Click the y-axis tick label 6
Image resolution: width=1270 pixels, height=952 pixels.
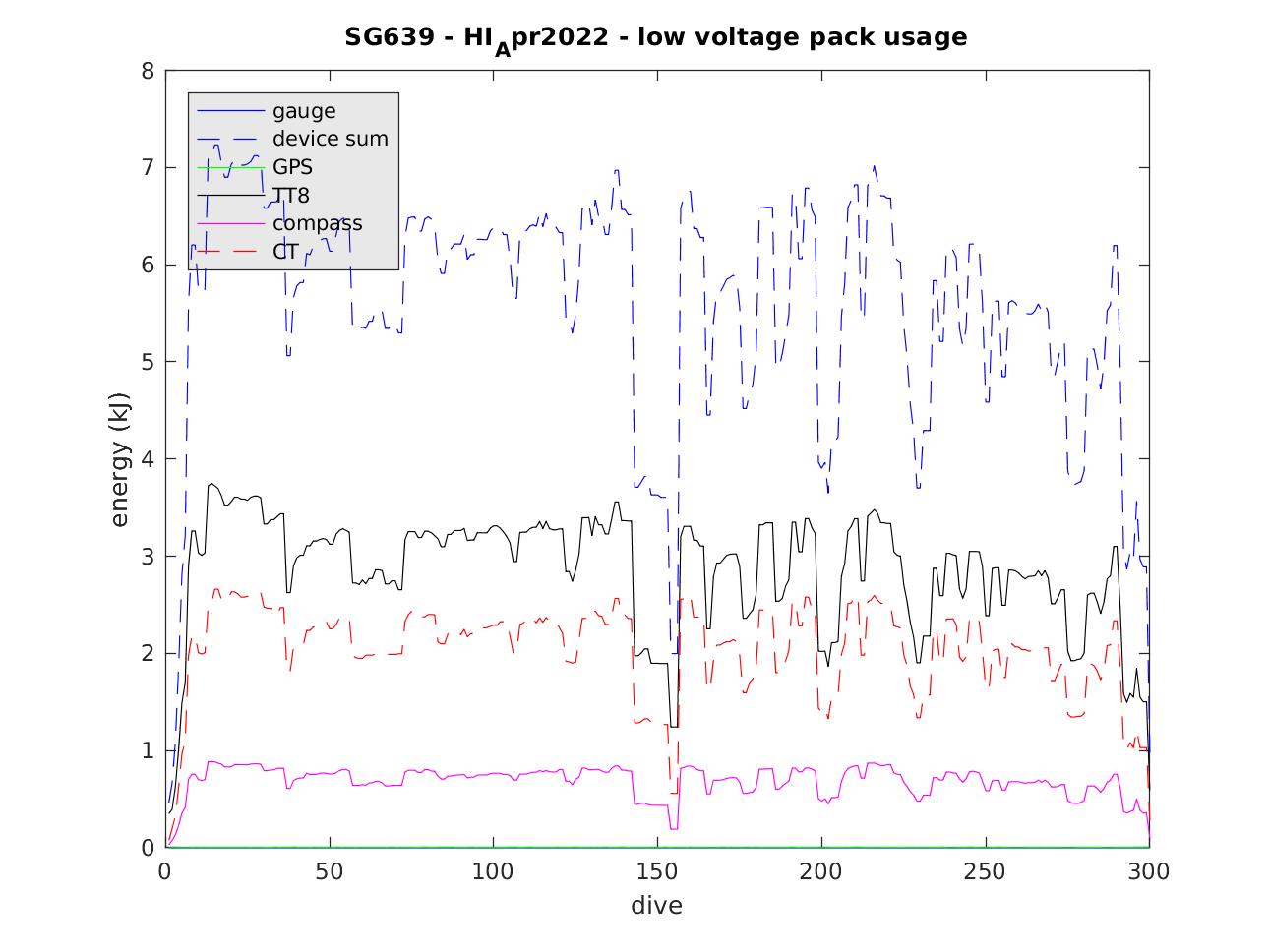148,265
